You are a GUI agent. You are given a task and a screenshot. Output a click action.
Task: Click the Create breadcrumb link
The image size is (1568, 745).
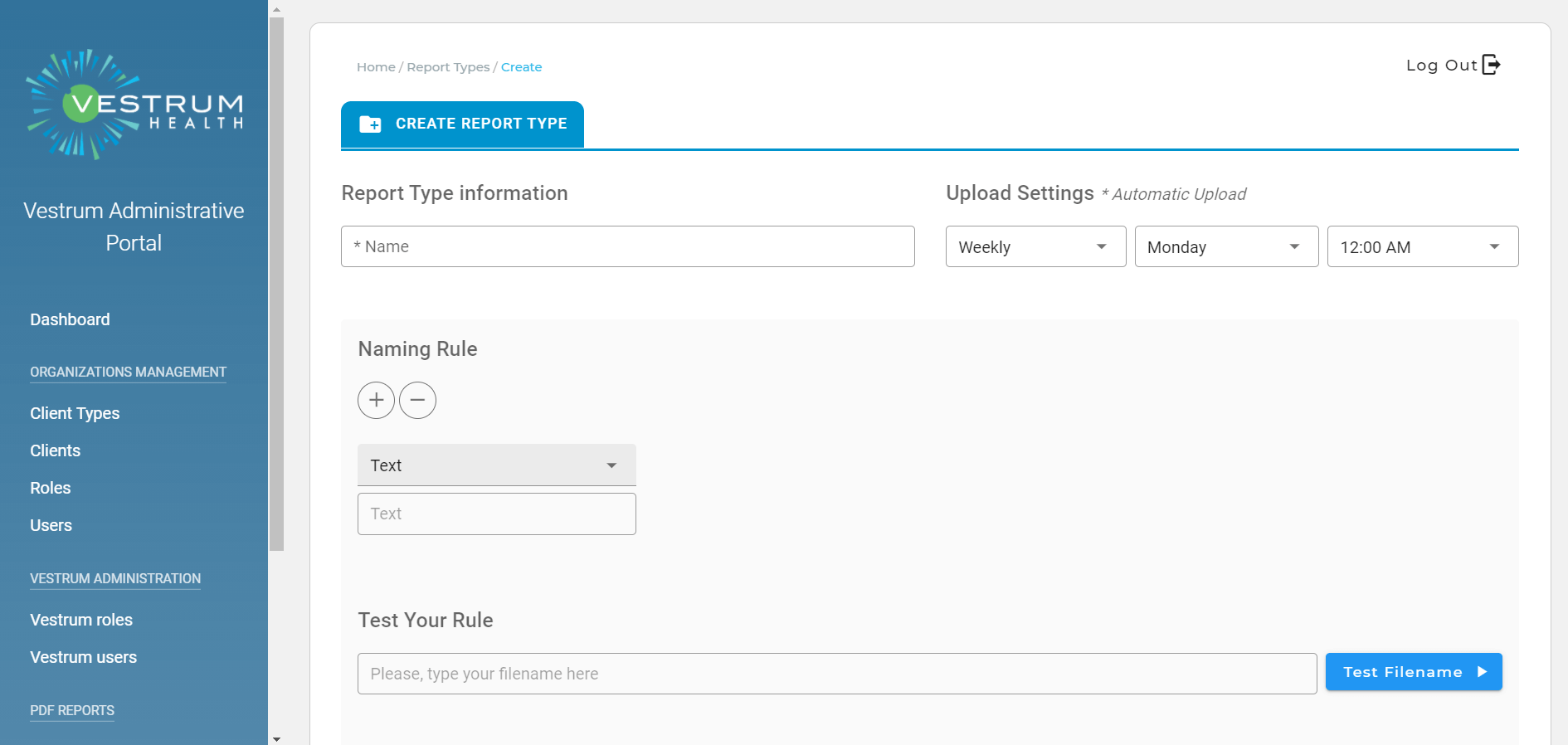pyautogui.click(x=521, y=67)
